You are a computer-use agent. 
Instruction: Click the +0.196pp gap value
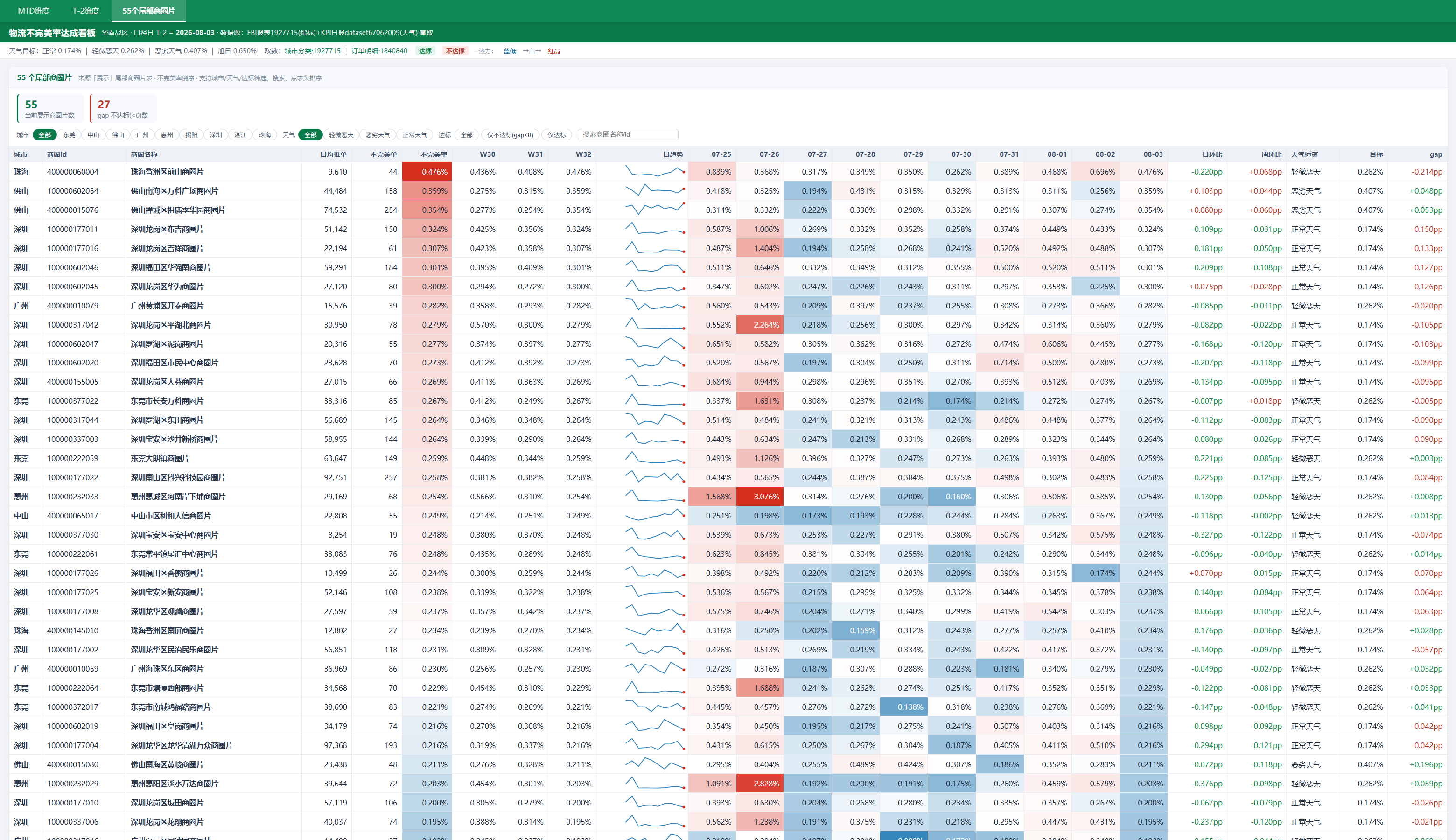(x=1425, y=764)
